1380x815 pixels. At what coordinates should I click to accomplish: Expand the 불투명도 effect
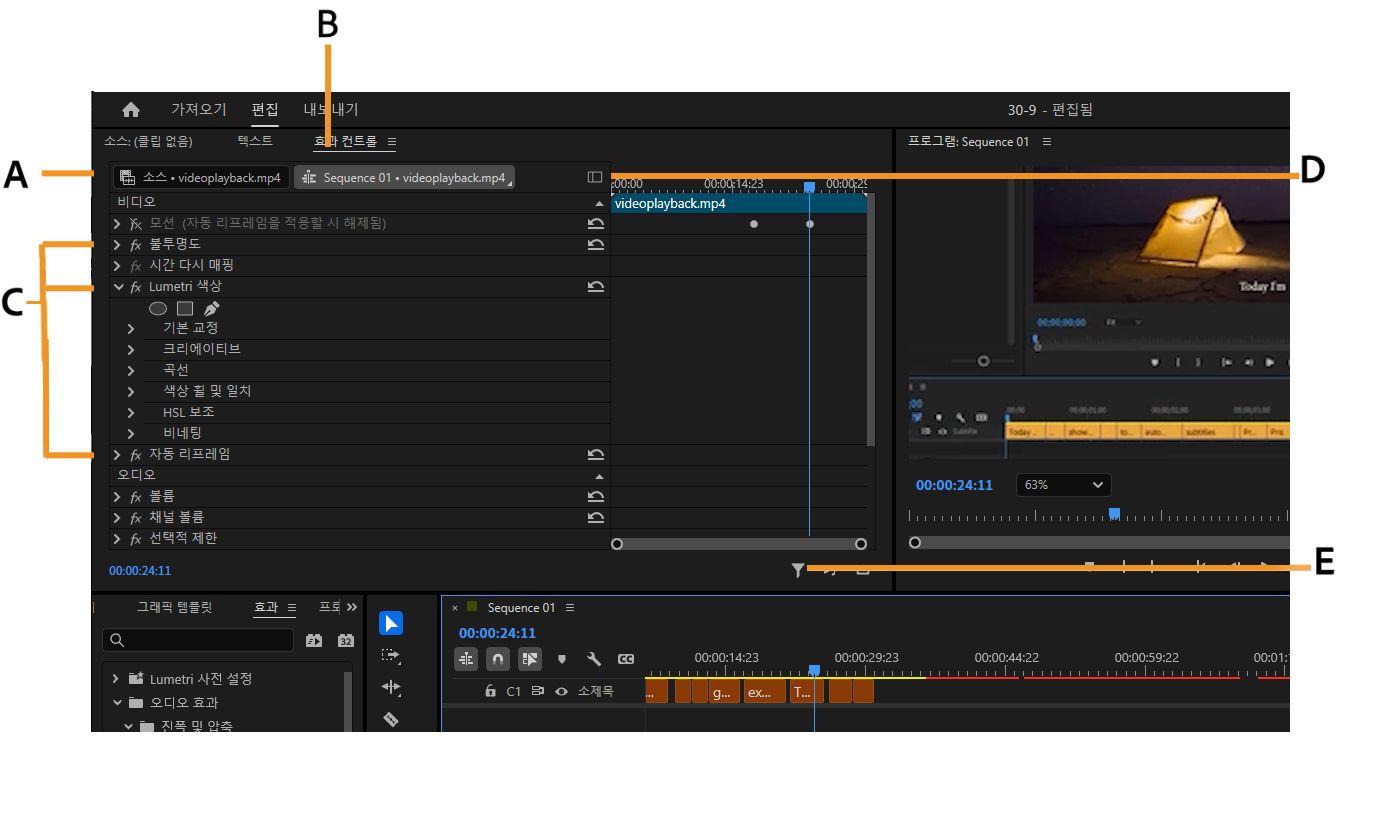[118, 245]
